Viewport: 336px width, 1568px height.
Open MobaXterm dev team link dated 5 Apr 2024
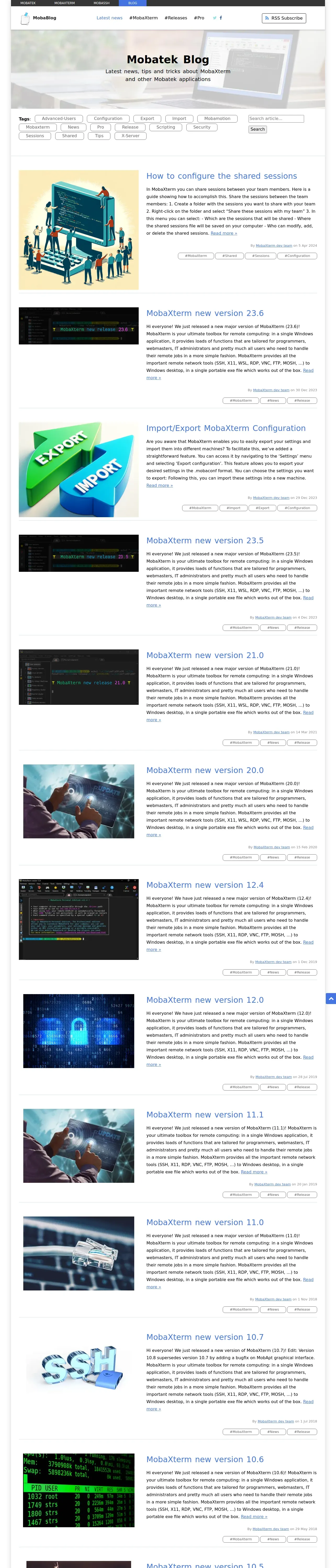pos(274,245)
